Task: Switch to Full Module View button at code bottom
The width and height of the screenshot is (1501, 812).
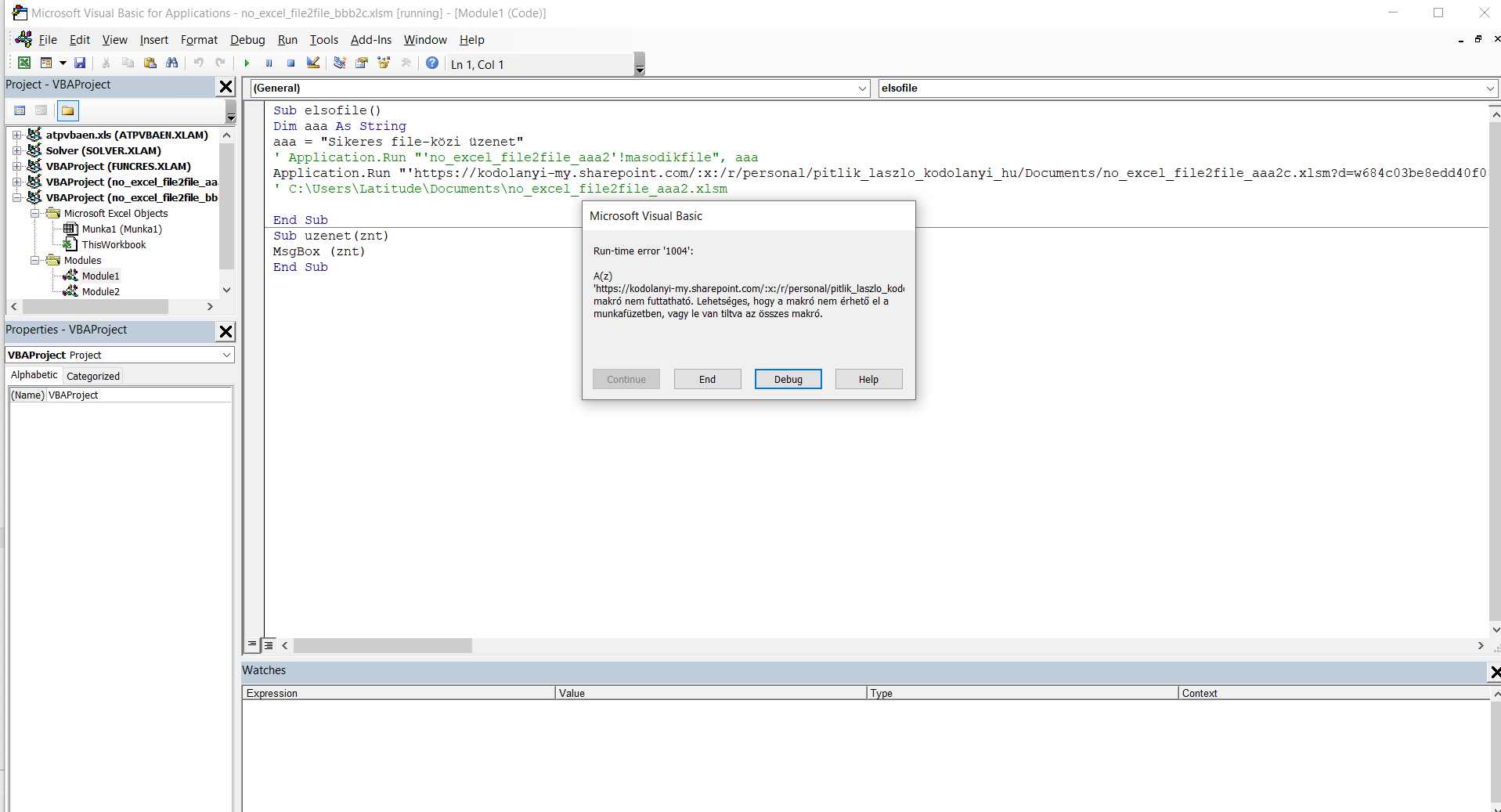Action: click(269, 645)
